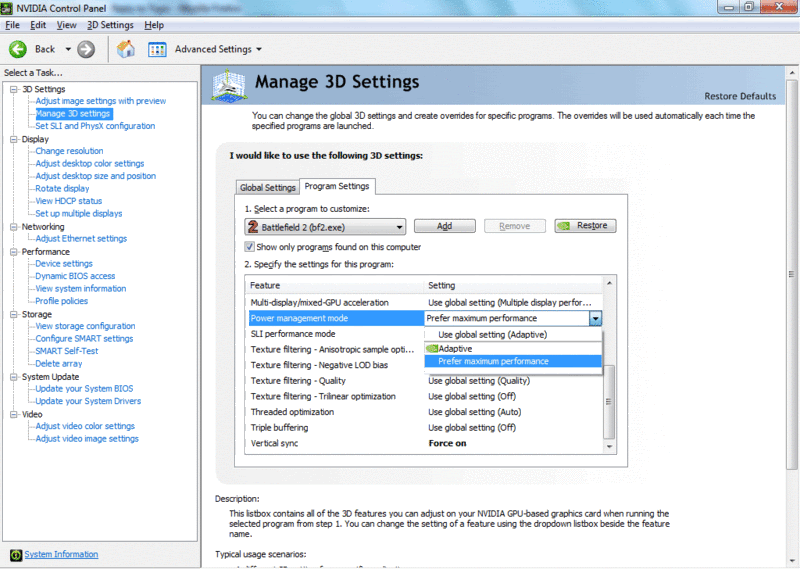Viewport: 800px width, 569px height.
Task: Open View system information task
Action: (81, 289)
